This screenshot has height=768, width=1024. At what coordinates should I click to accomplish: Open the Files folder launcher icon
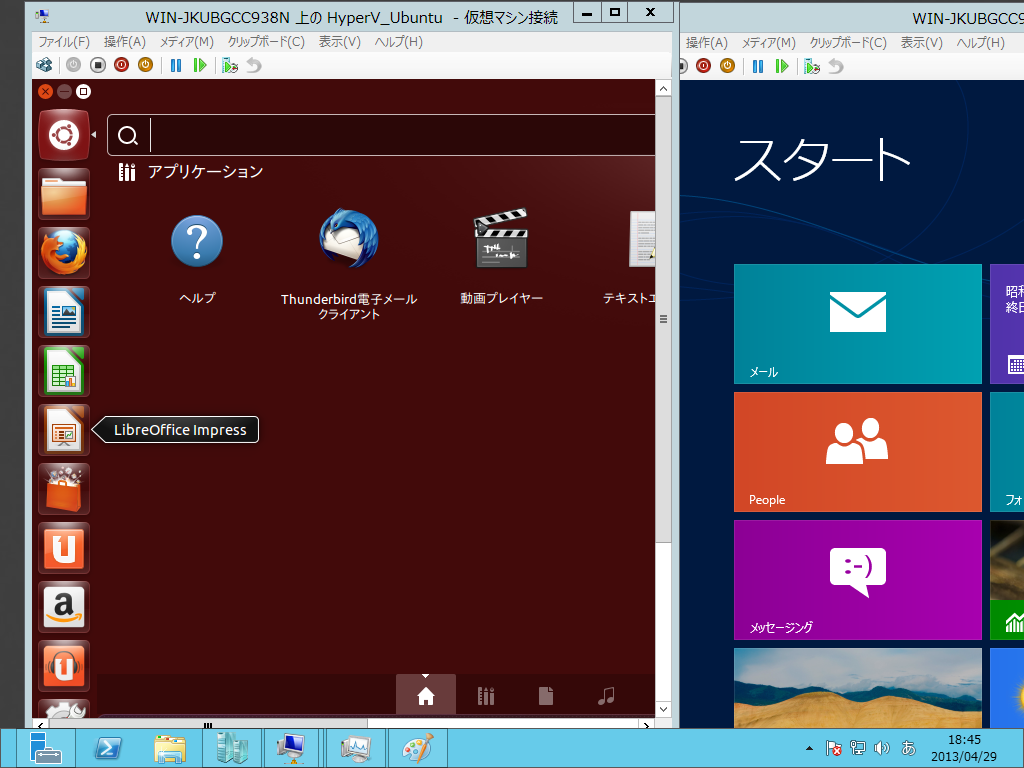(x=64, y=195)
